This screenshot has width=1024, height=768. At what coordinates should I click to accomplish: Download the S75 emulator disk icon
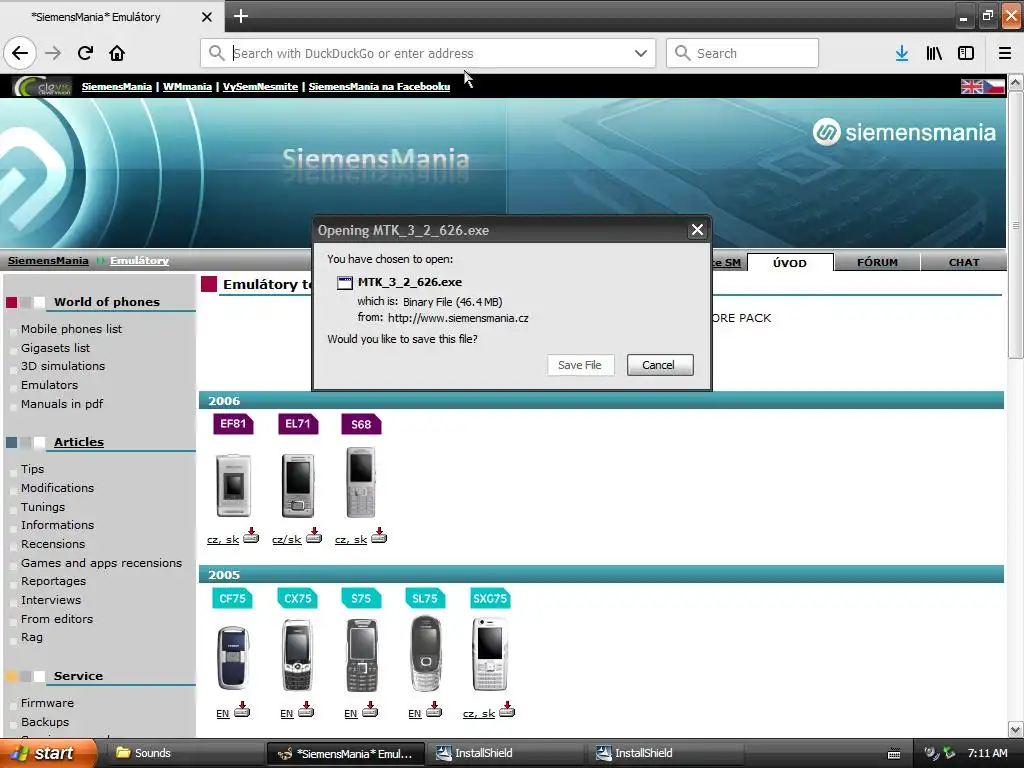pos(370,709)
